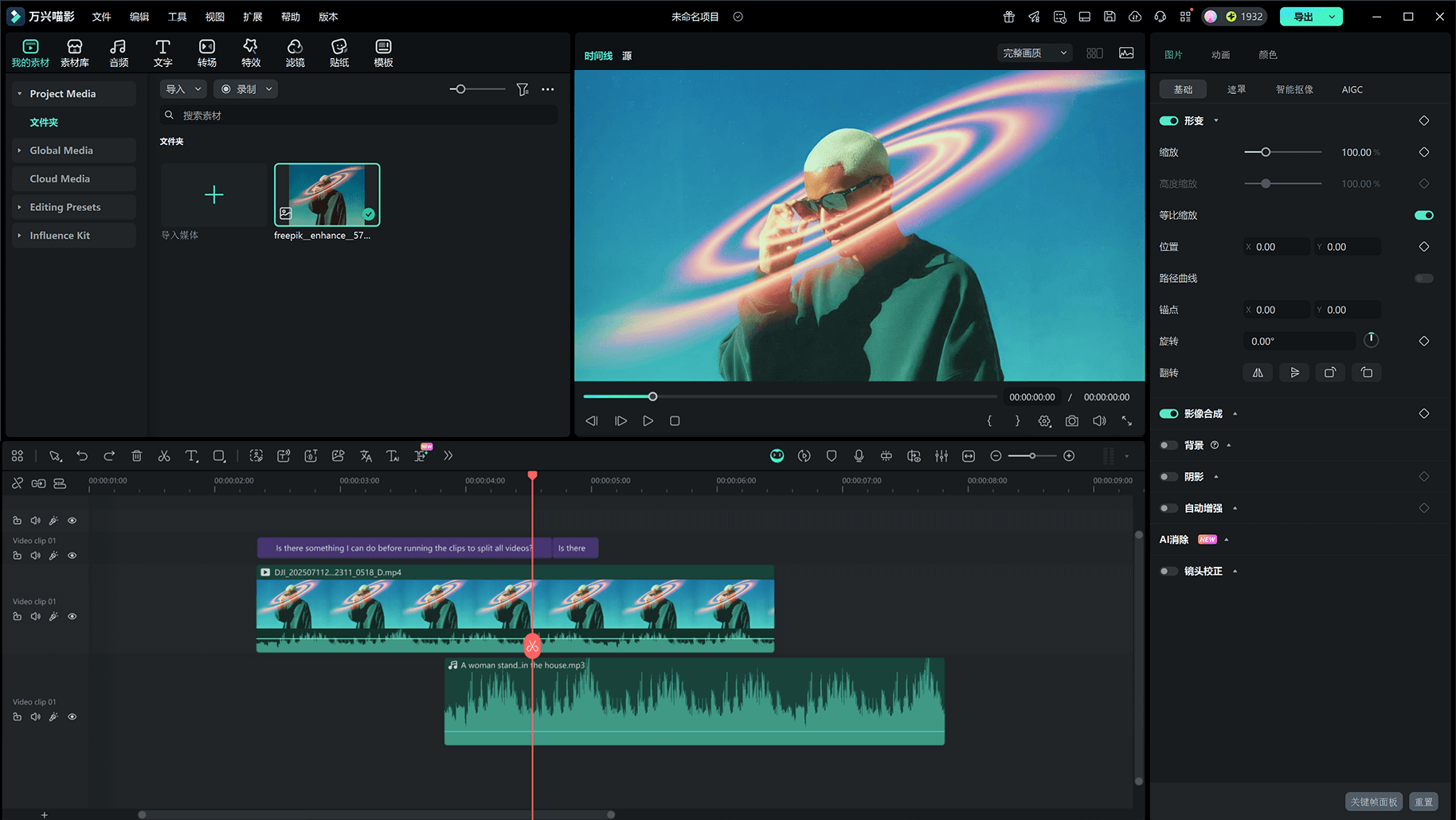This screenshot has width=1456, height=820.
Task: Flip image horizontally in 翻转 row
Action: pos(1258,373)
